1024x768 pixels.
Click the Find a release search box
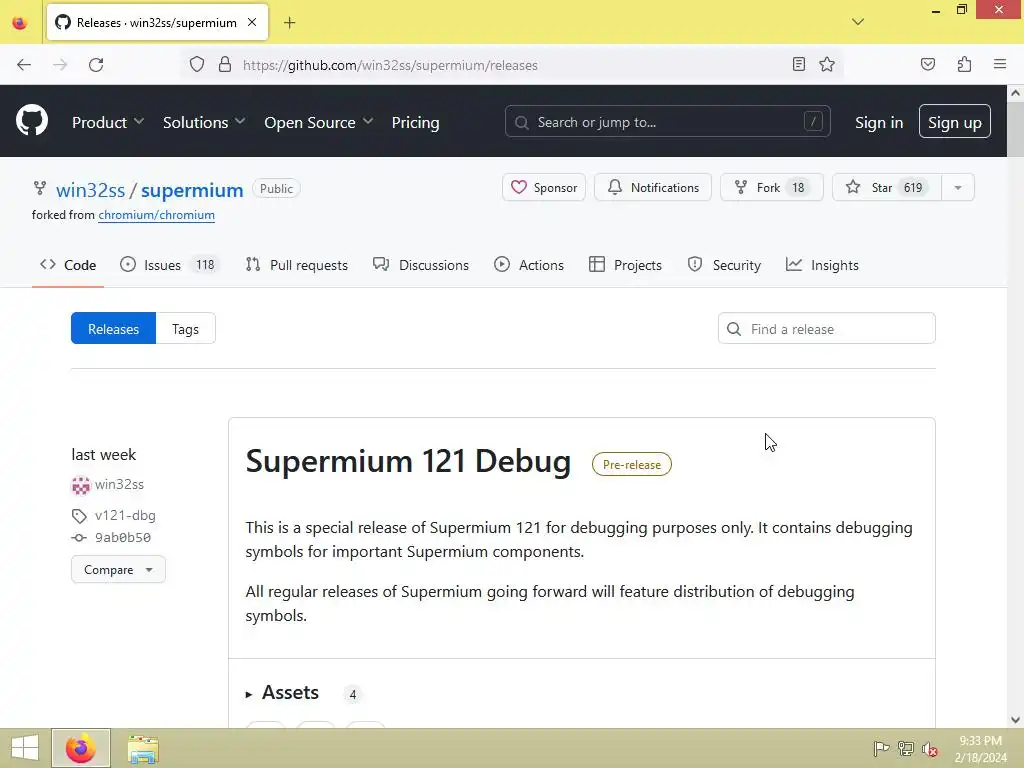(x=826, y=328)
